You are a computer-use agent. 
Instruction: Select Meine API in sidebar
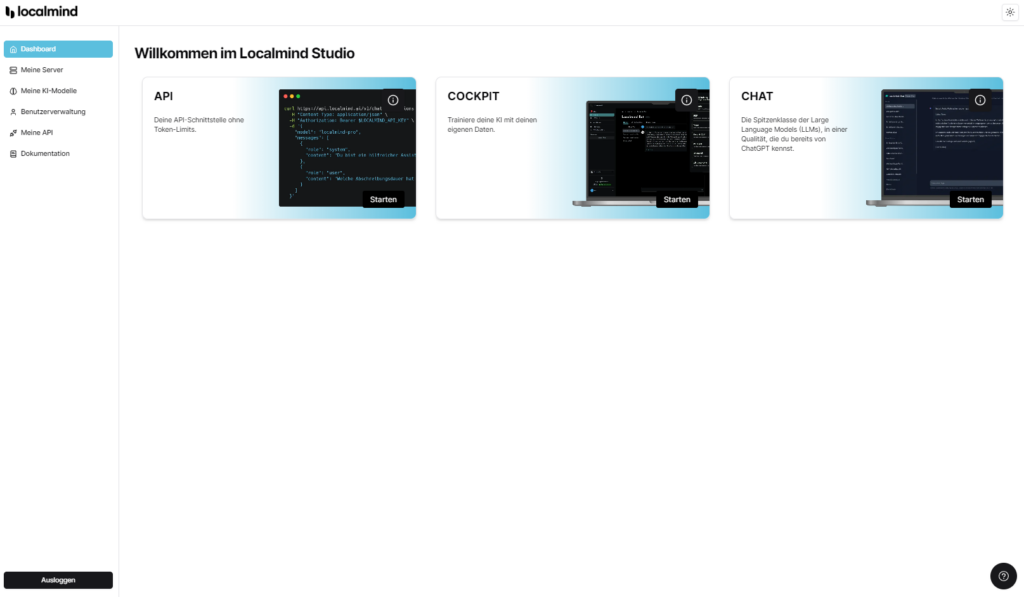tap(58, 133)
